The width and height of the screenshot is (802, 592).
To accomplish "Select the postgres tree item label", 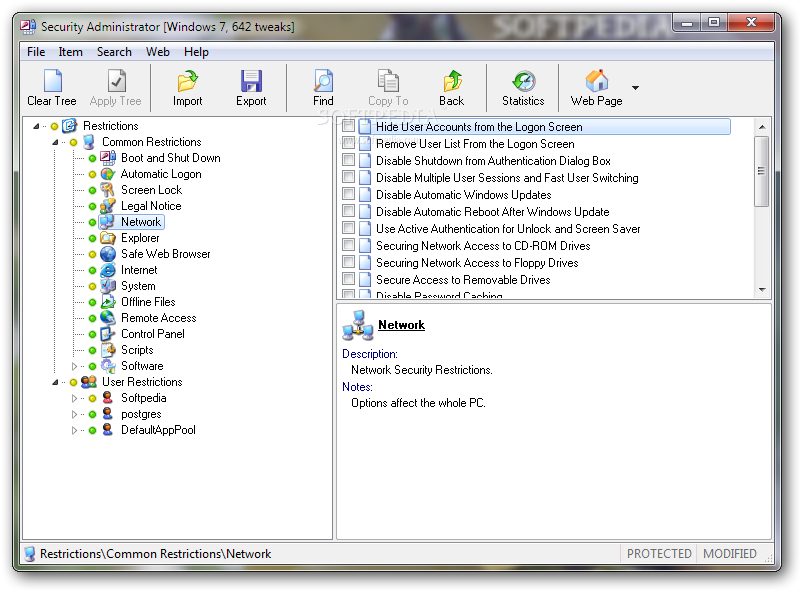I will tap(141, 414).
